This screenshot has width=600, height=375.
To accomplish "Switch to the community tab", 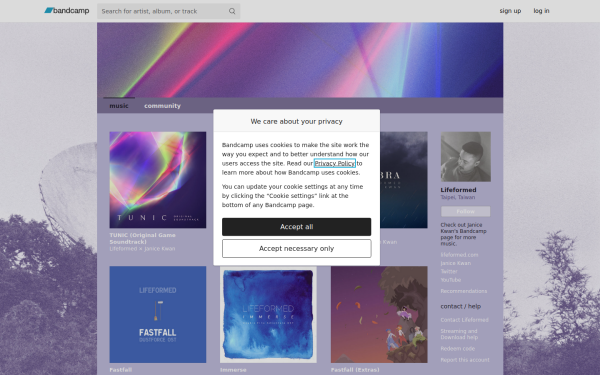I will click(x=162, y=106).
